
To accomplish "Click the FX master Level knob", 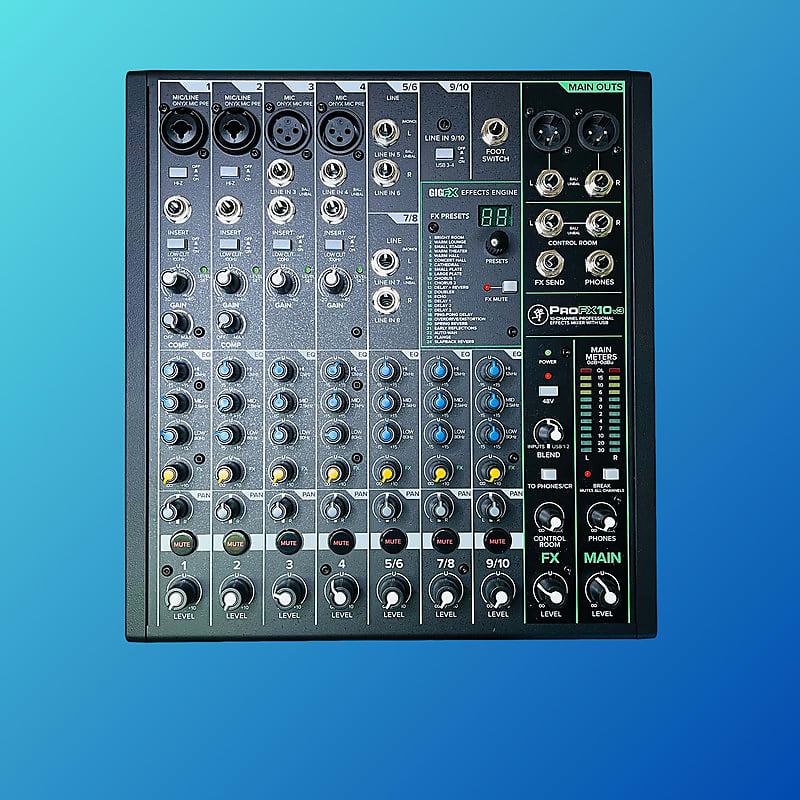I will [550, 591].
